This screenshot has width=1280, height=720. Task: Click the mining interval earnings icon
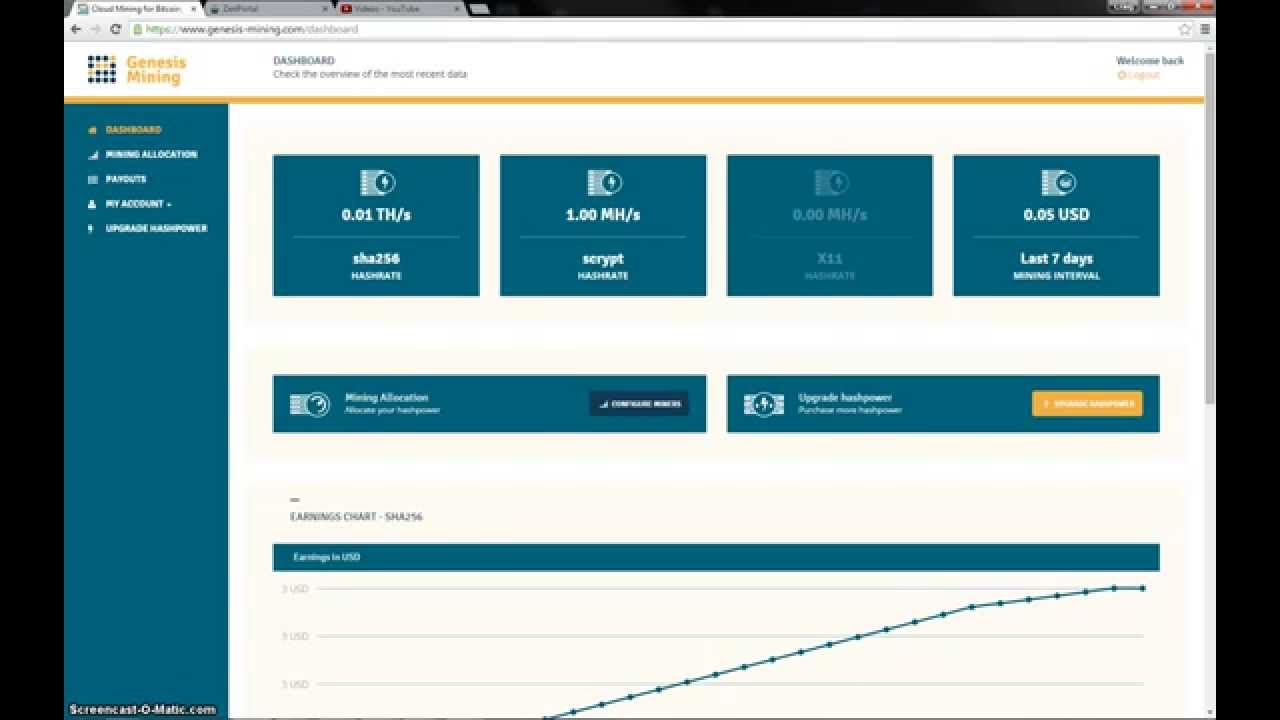coord(1057,182)
